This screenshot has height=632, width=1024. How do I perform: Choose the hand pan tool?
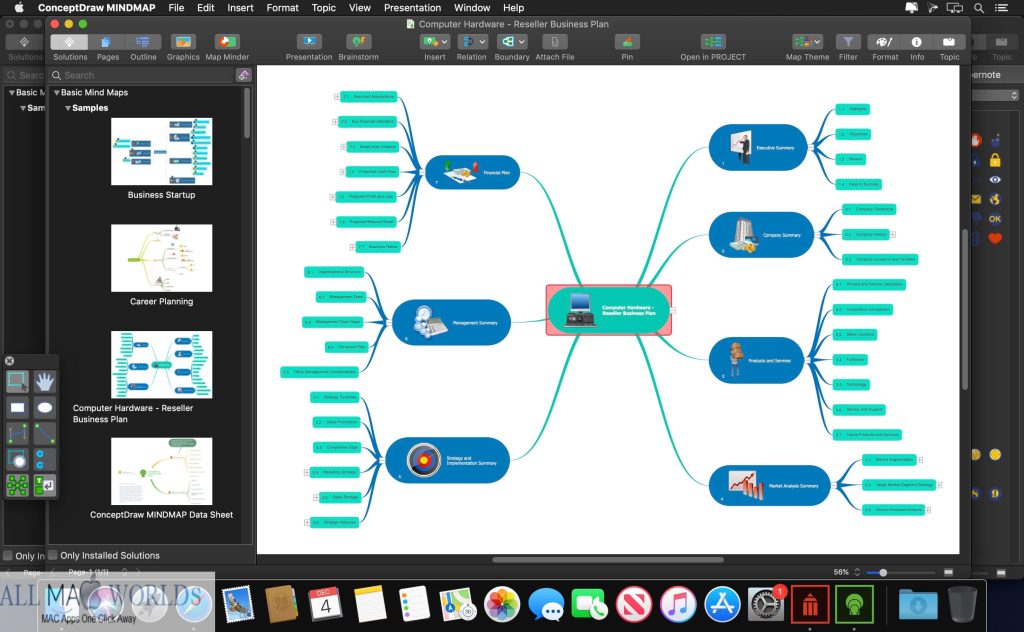click(44, 381)
